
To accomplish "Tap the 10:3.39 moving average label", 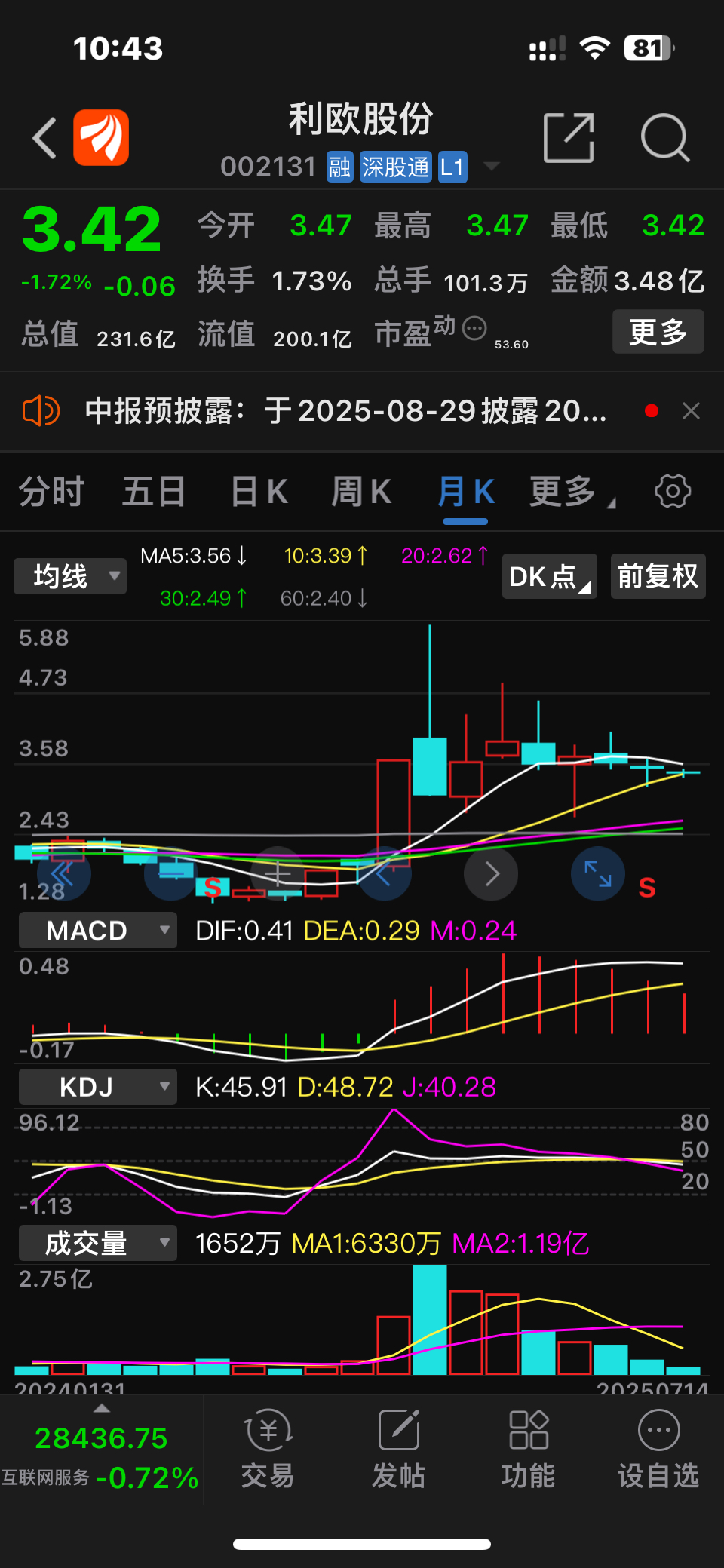I will coord(326,556).
